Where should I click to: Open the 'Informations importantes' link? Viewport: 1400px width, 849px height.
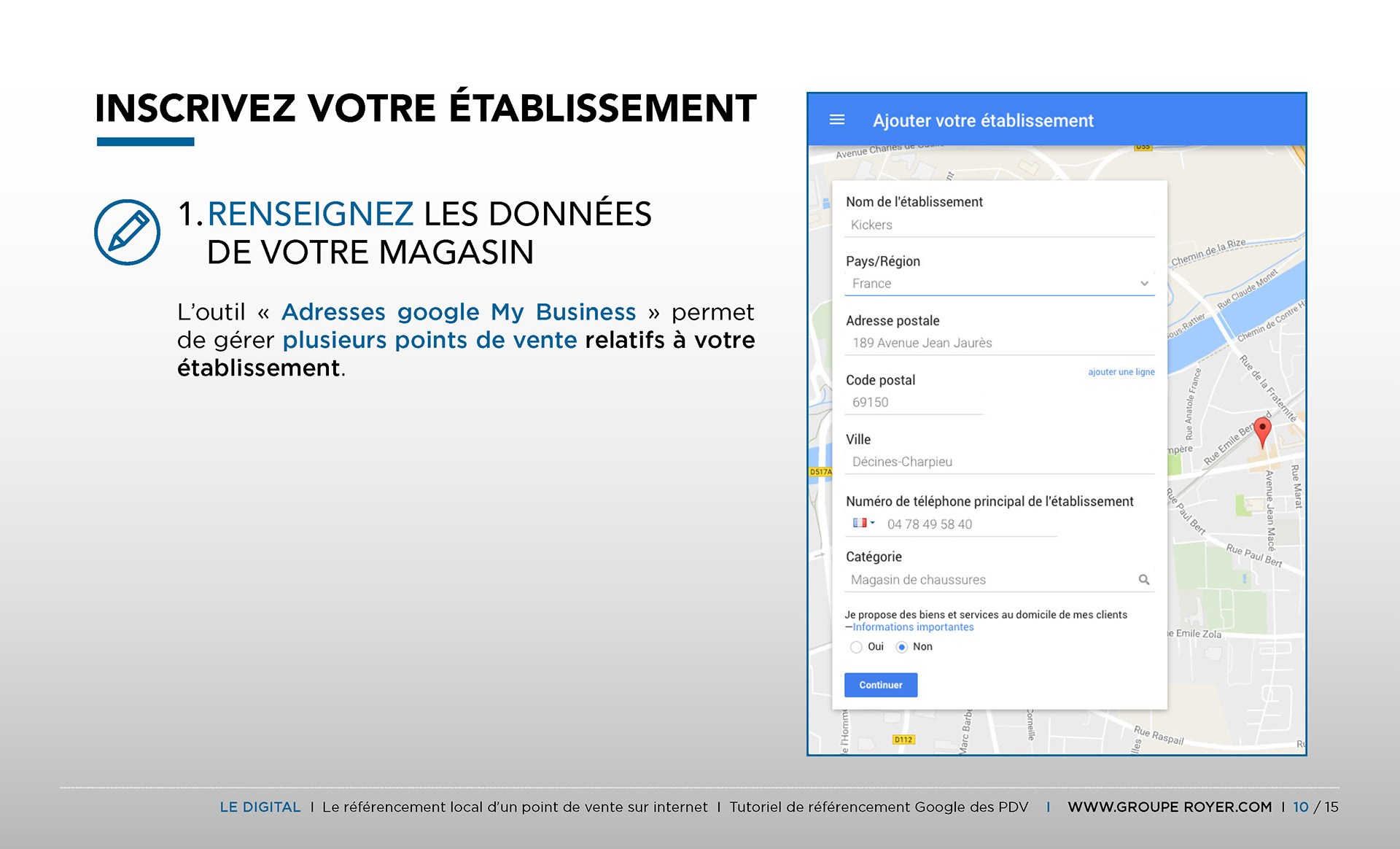(913, 627)
